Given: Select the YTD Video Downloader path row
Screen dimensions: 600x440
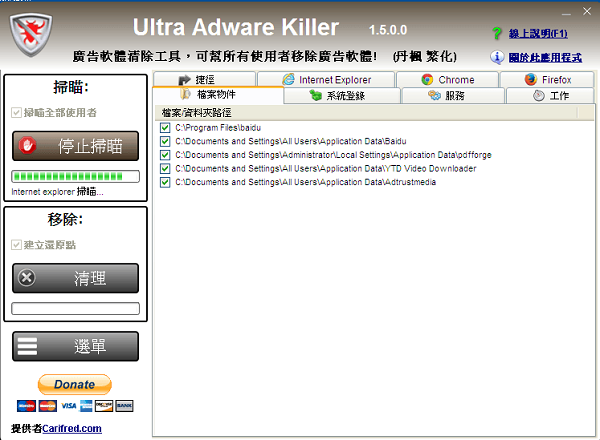Looking at the screenshot, I should (326, 168).
